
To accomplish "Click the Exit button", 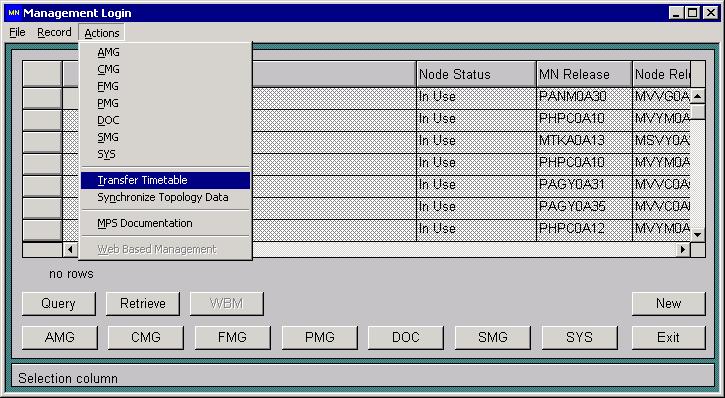I will [x=669, y=337].
